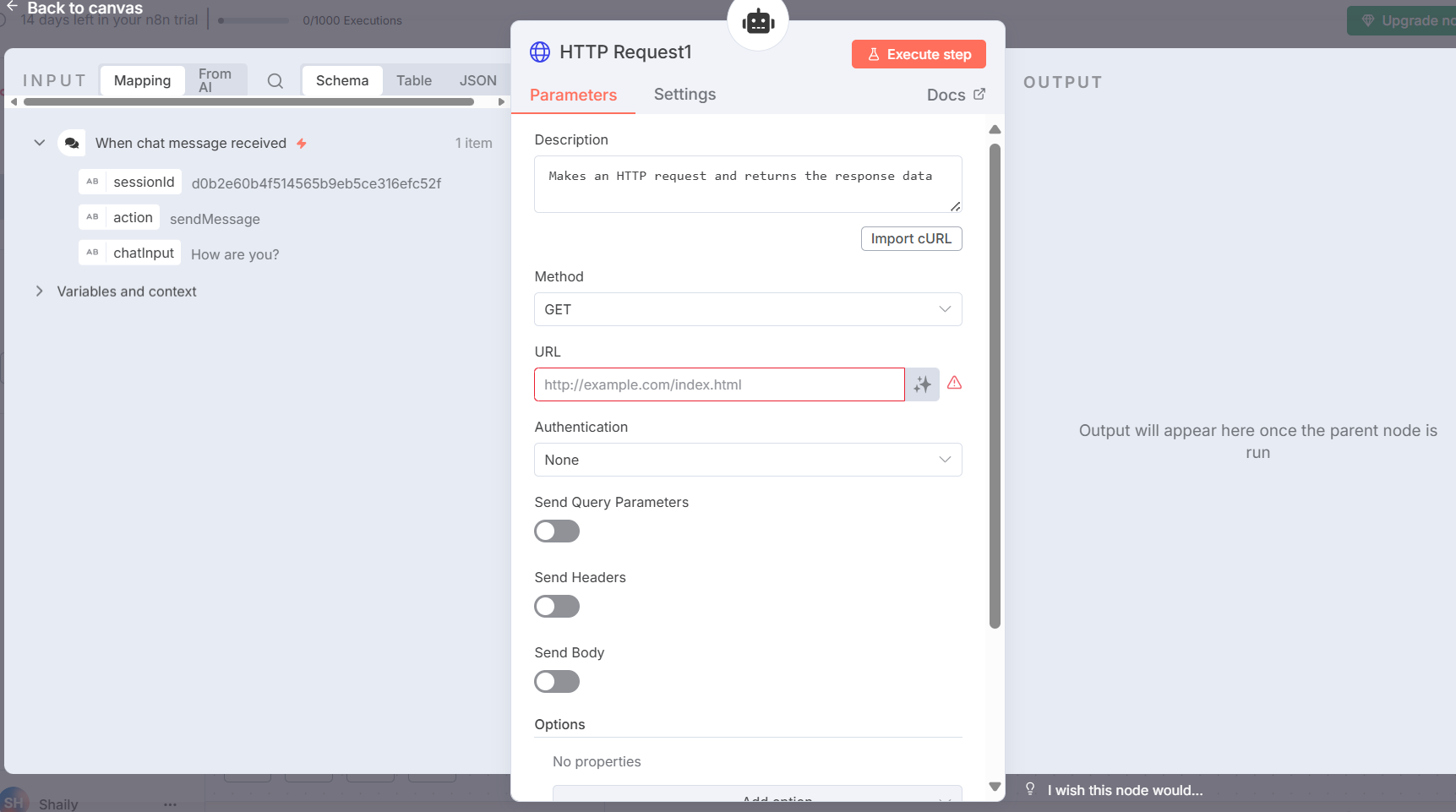Turn on the Send Headers switch
1456x812 pixels.
click(x=557, y=607)
